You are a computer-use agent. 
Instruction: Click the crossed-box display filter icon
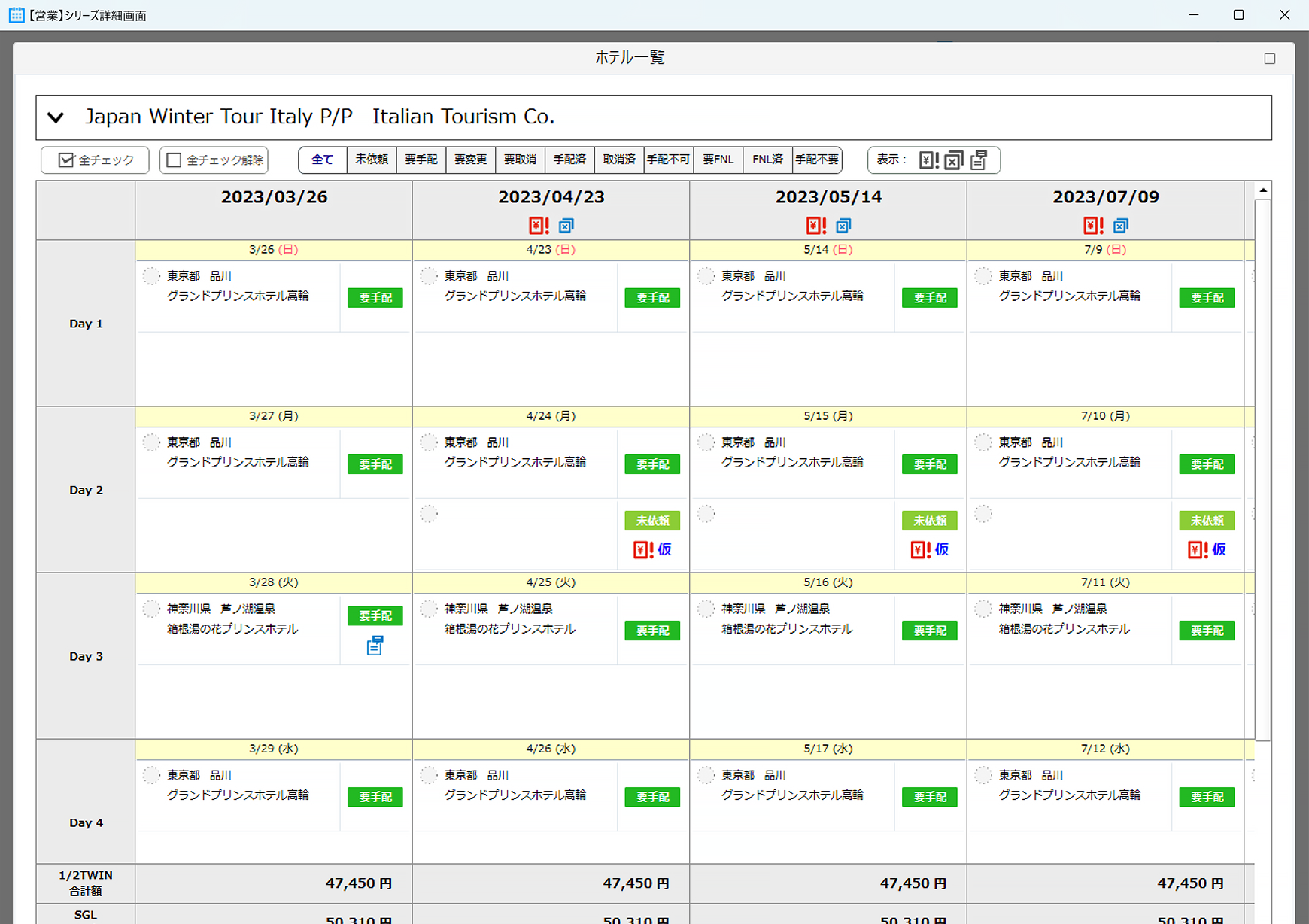click(954, 160)
